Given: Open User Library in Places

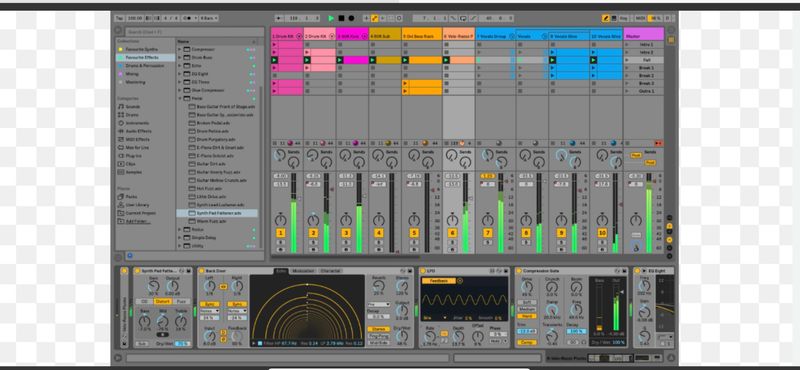Looking at the screenshot, I should click(x=137, y=205).
